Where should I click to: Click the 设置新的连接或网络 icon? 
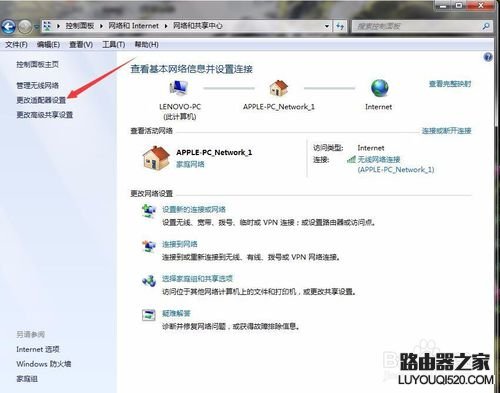tap(149, 211)
